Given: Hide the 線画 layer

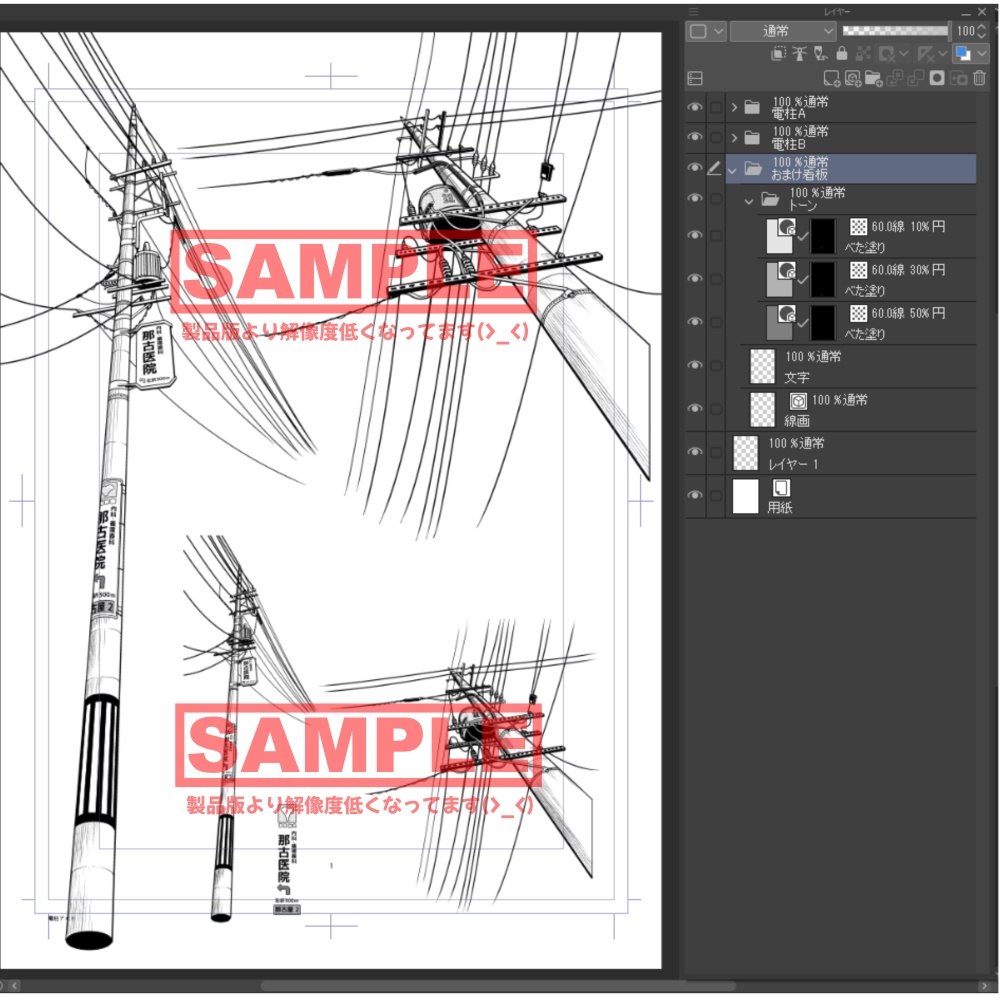Looking at the screenshot, I should point(695,409).
